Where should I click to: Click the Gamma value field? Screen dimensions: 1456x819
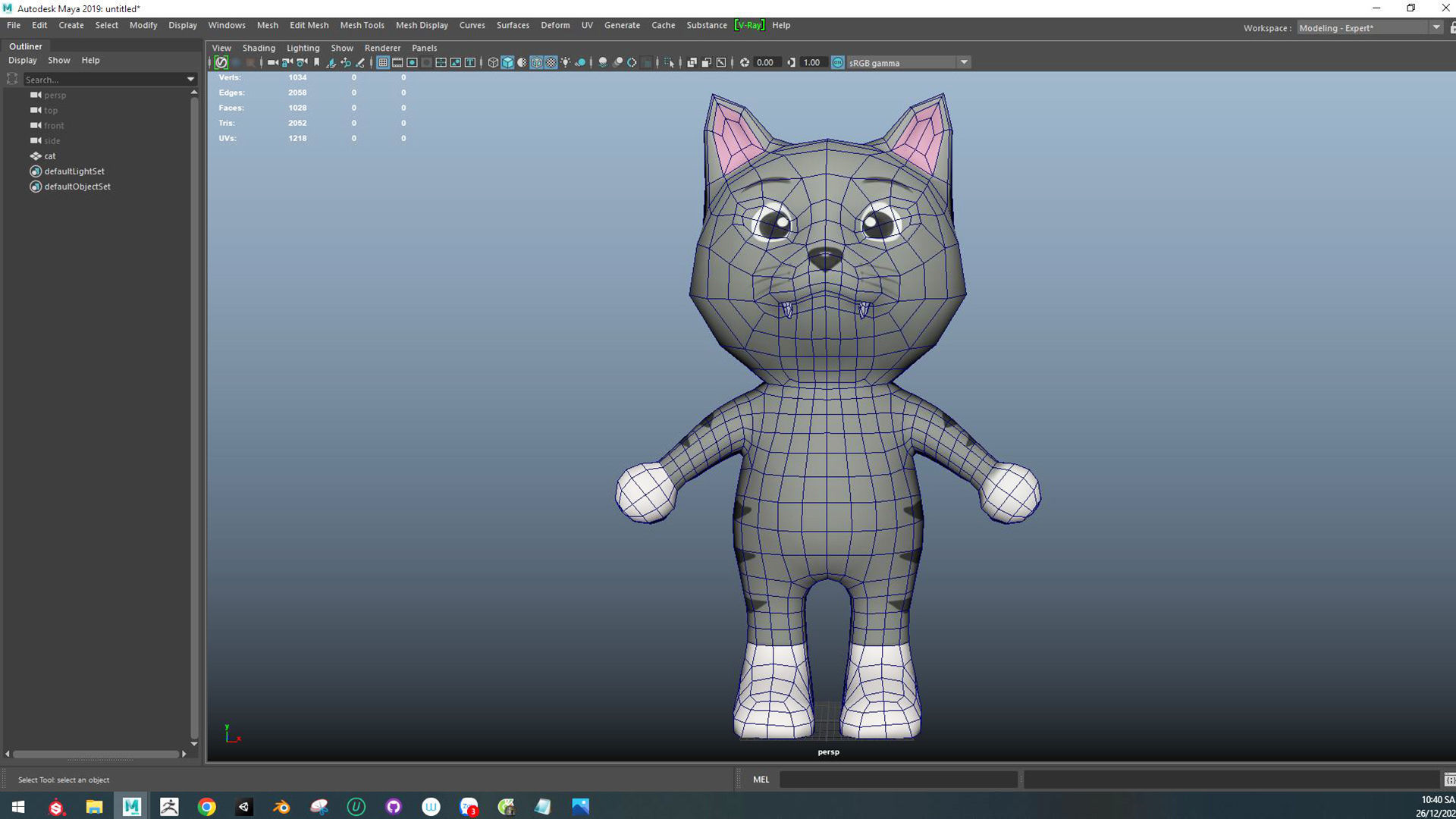[812, 62]
